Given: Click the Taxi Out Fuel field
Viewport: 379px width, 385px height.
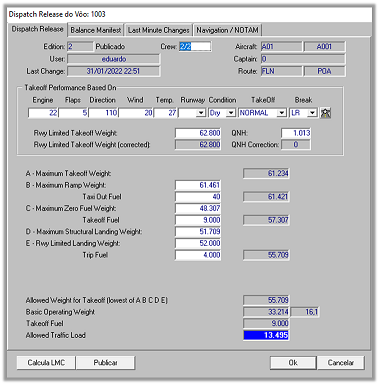Looking at the screenshot, I should tap(198, 197).
